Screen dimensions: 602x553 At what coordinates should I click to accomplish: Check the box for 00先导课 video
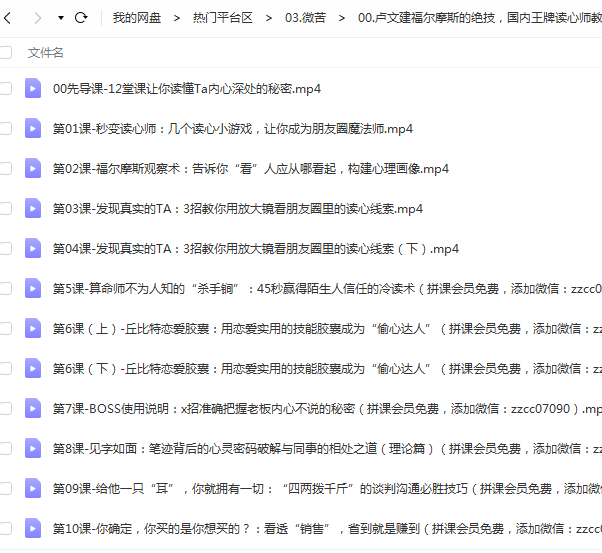5,89
